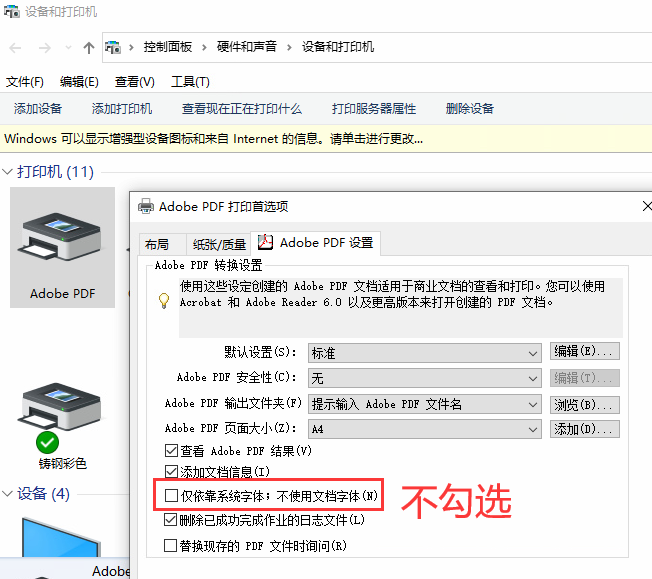Screen dimensions: 652x579
Task: Click the printer icon in dialog title
Action: coord(146,206)
